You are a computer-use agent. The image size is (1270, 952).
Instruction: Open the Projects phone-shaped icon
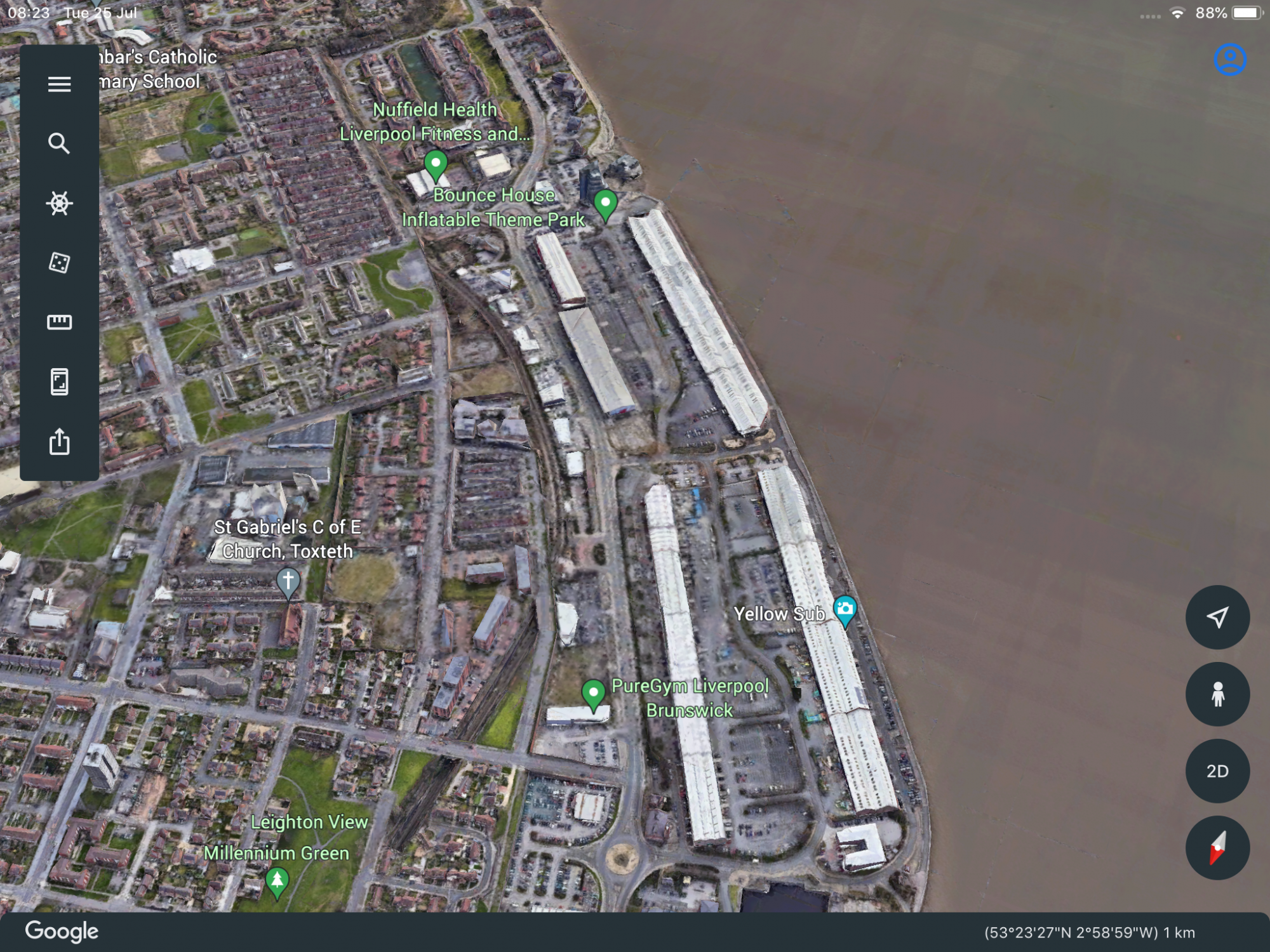59,381
